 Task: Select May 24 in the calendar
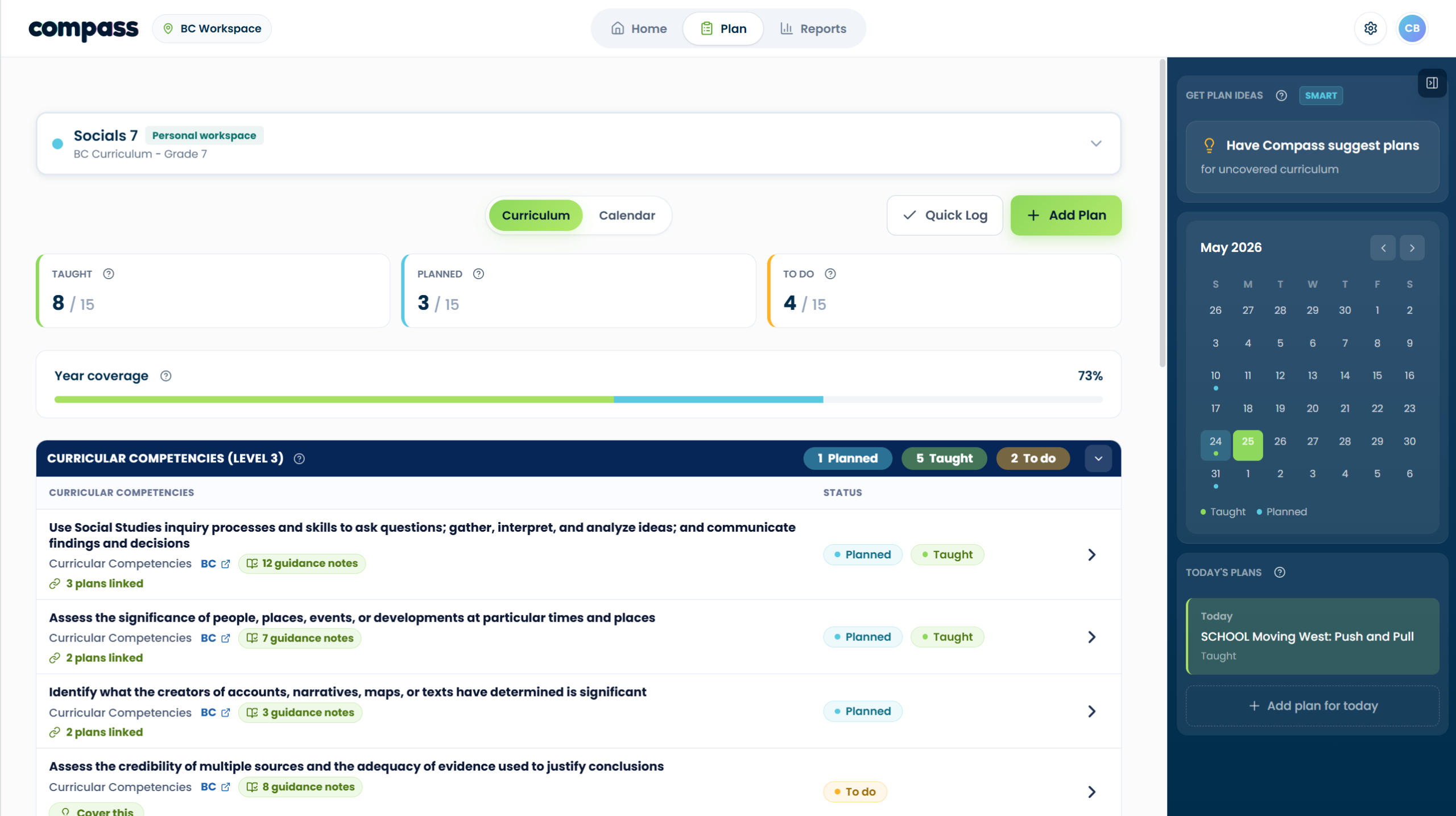1215,445
